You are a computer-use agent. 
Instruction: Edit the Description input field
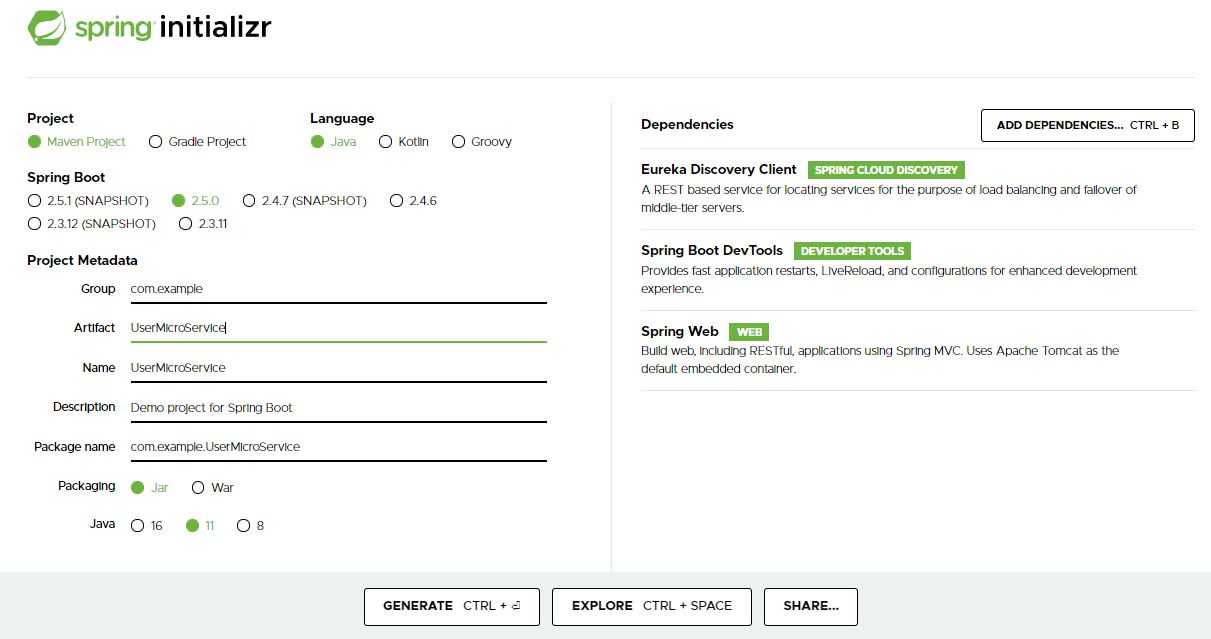338,408
